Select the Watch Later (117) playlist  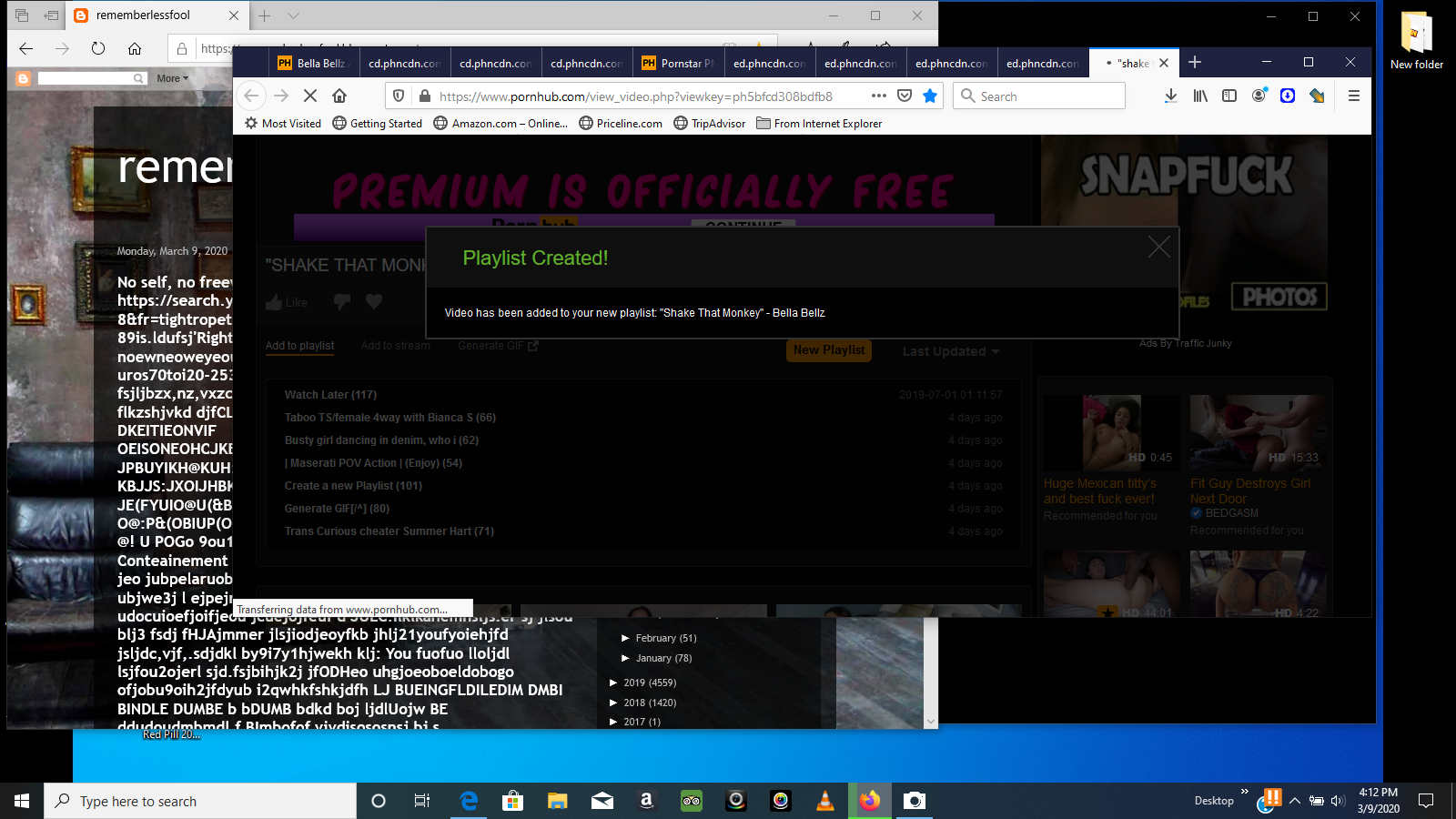(x=643, y=395)
